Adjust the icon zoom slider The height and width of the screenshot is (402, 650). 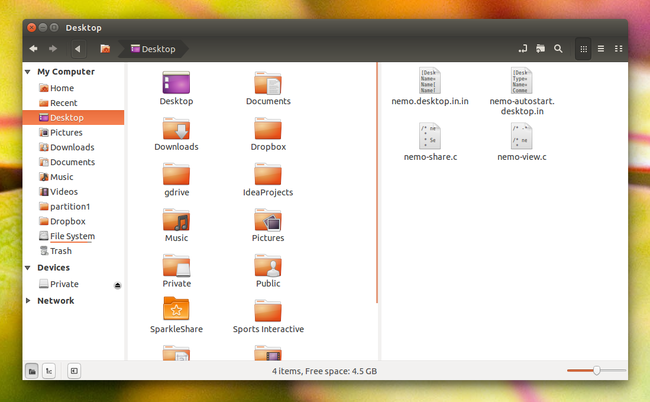tap(597, 371)
